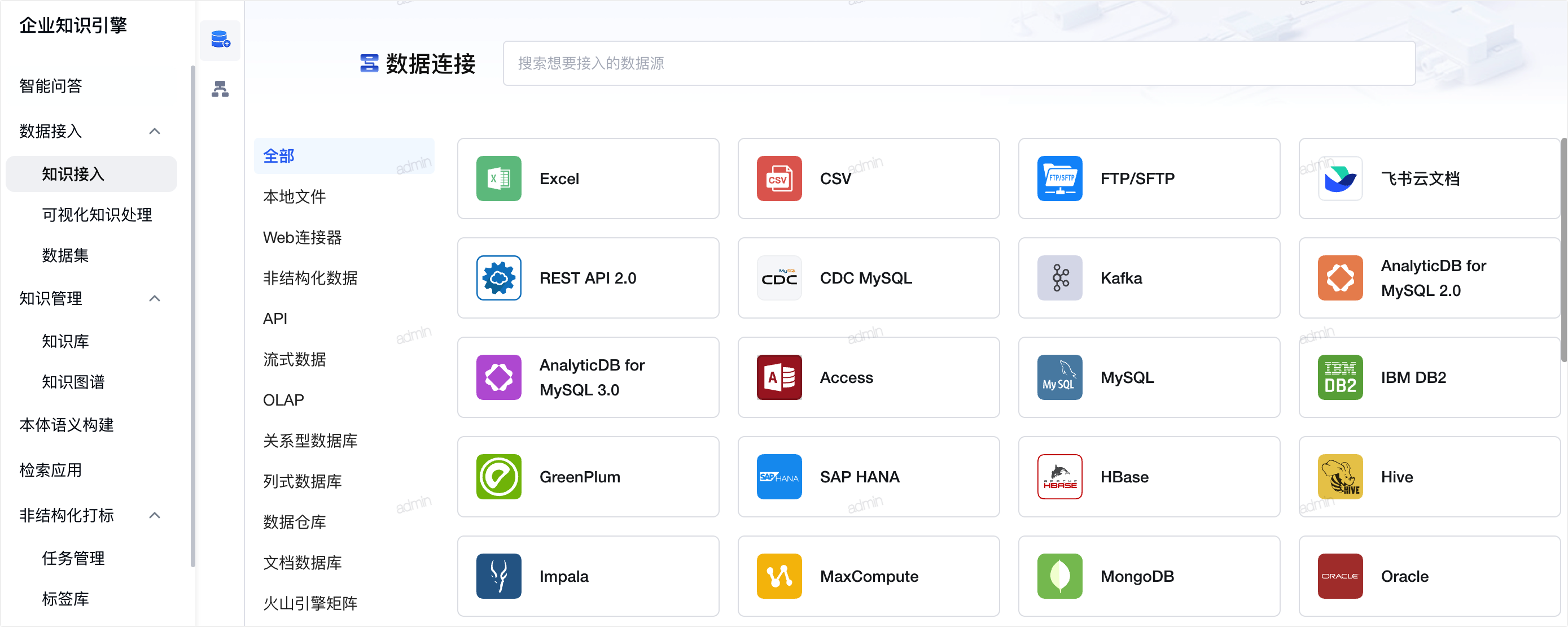Click the hierarchy structure icon in the icon rail
This screenshot has height=627, width=1568.
click(220, 89)
